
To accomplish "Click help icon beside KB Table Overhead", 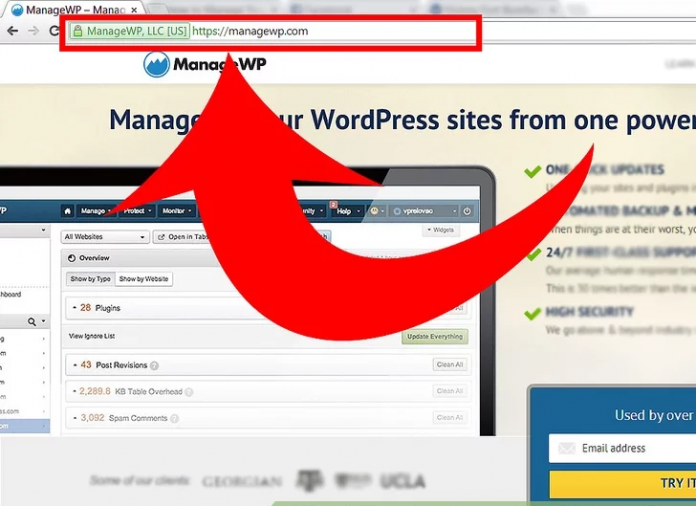I will click(x=188, y=392).
